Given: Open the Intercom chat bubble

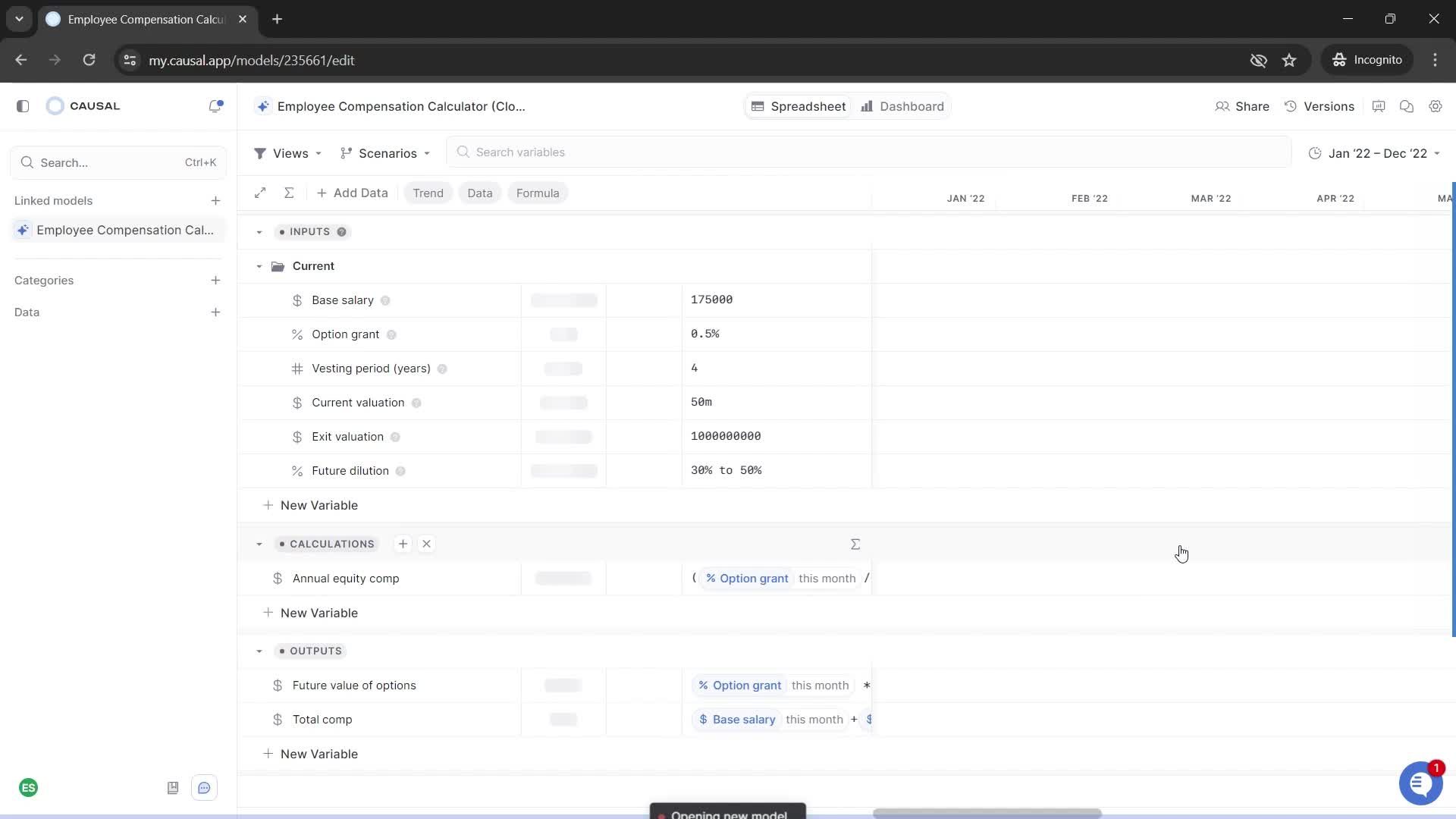Looking at the screenshot, I should [1420, 784].
